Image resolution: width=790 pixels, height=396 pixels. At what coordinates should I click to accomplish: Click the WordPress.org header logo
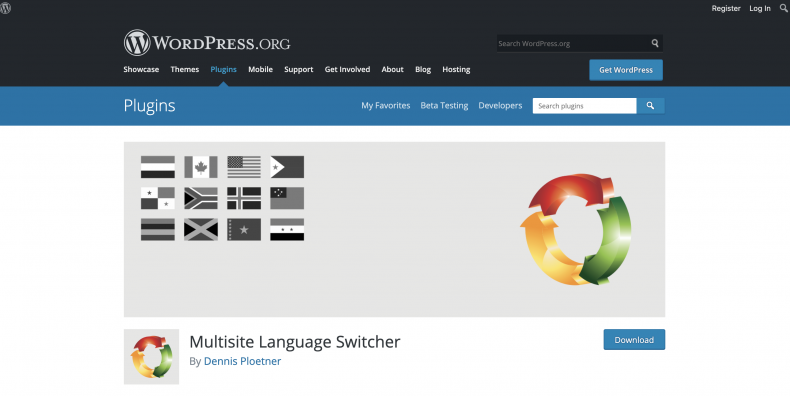207,43
